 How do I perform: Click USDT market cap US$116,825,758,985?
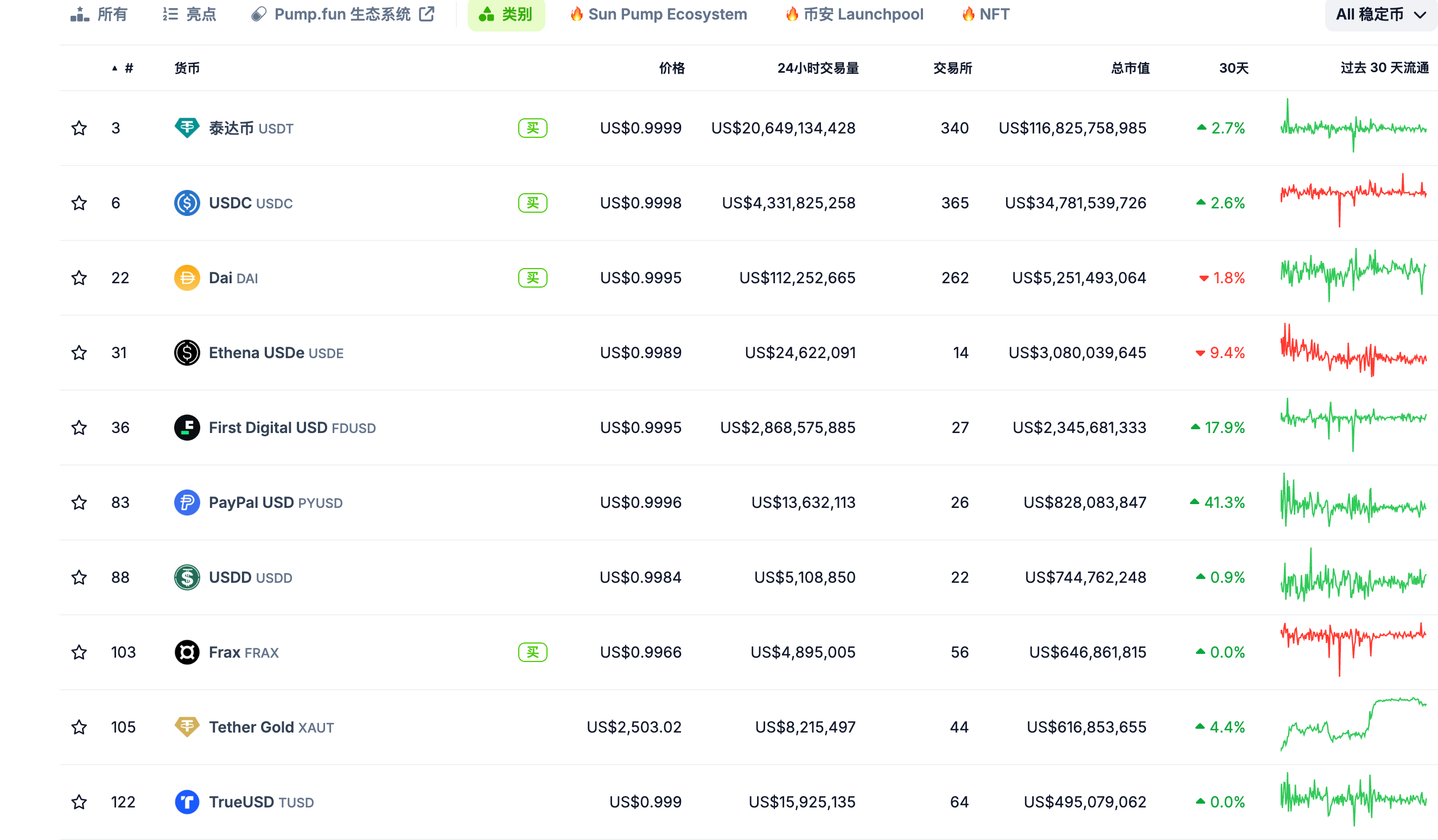click(1072, 129)
